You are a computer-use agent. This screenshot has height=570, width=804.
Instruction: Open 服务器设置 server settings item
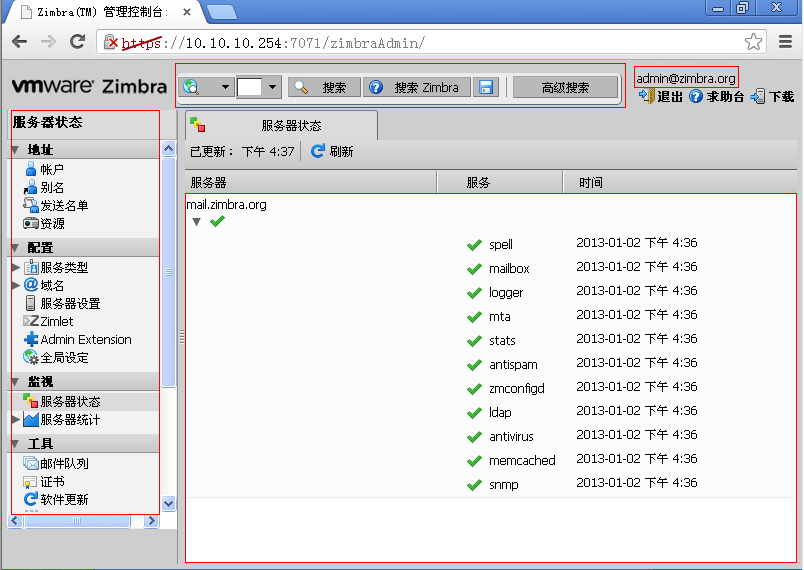click(62, 303)
